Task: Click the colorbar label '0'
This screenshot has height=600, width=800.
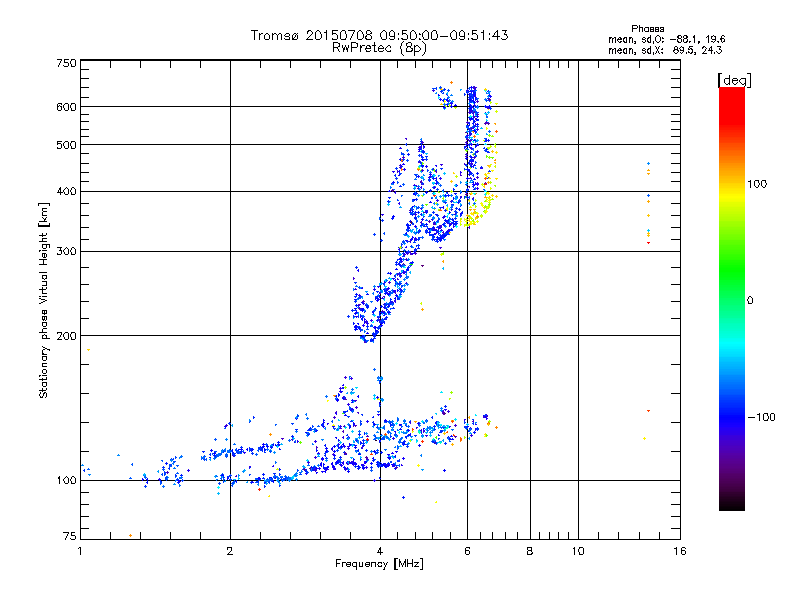Action: click(750, 301)
